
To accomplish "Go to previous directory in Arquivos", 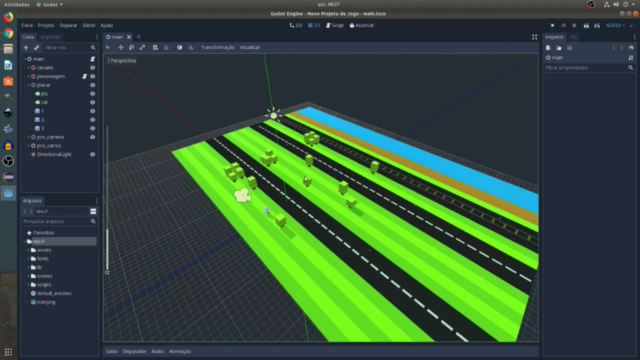I will pos(25,211).
